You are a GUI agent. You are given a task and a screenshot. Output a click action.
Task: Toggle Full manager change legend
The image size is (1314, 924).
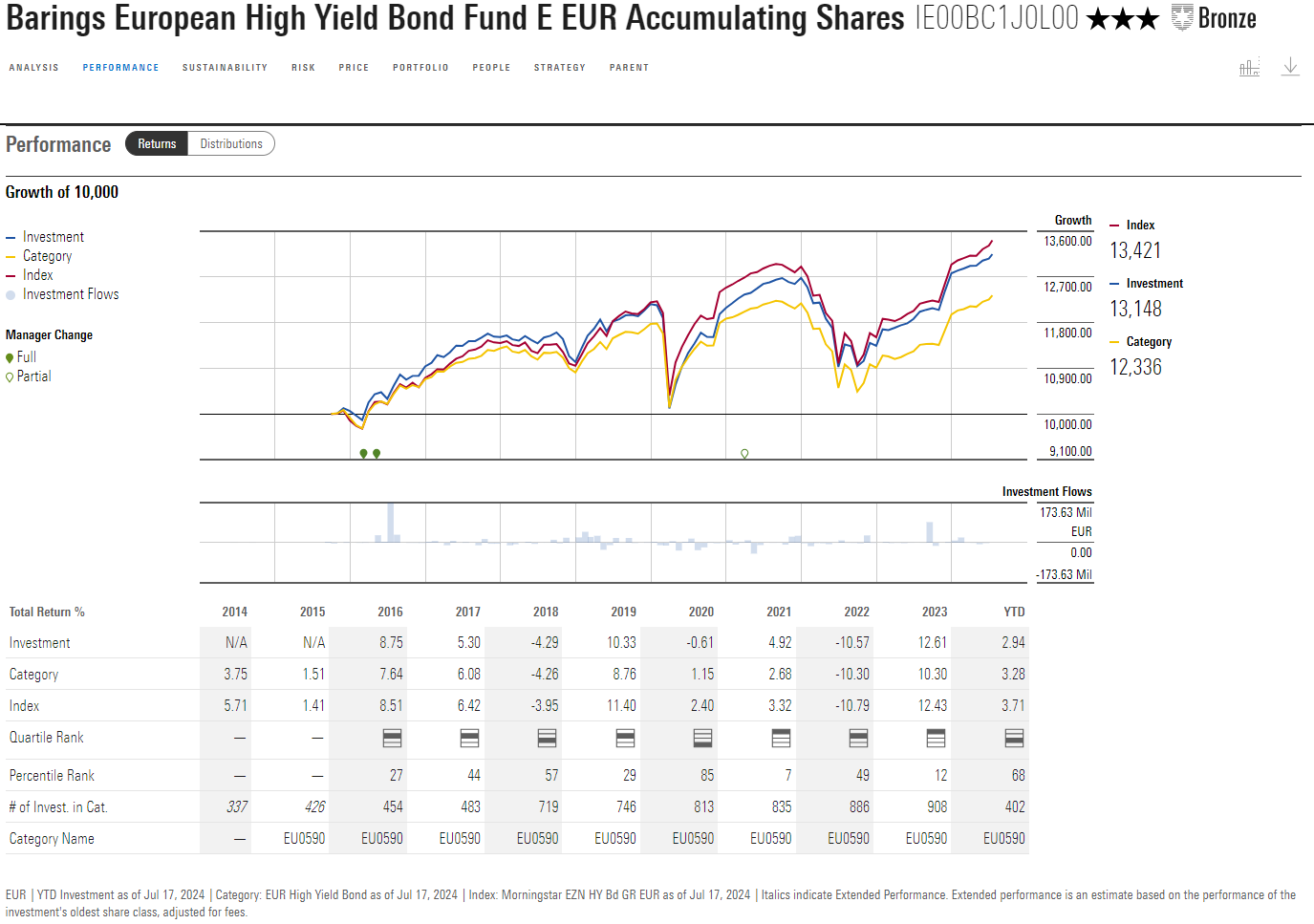pyautogui.click(x=21, y=357)
